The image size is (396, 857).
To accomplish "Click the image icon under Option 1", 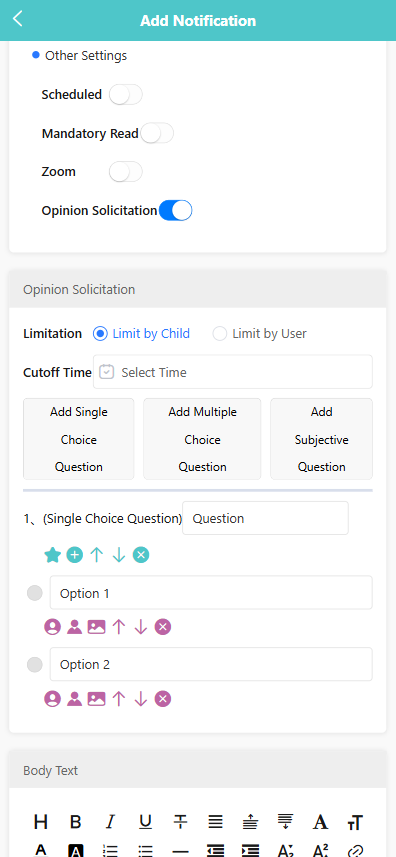I will pos(96,627).
